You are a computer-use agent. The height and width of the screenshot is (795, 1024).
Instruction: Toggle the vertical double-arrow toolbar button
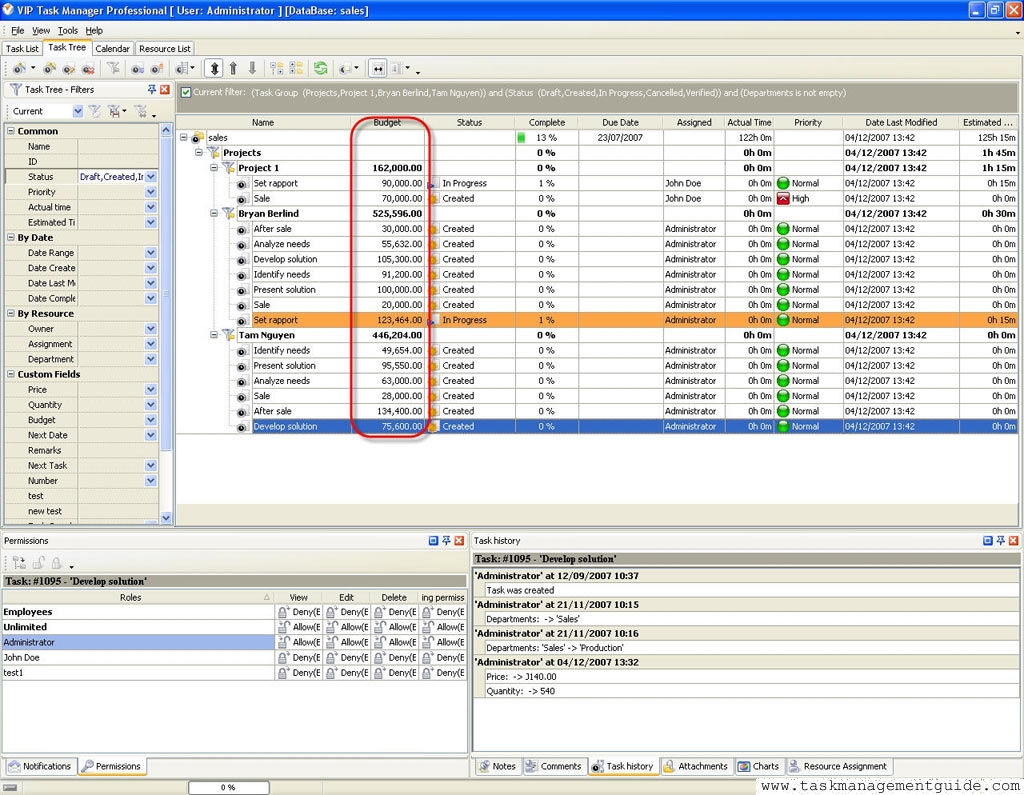(x=214, y=68)
